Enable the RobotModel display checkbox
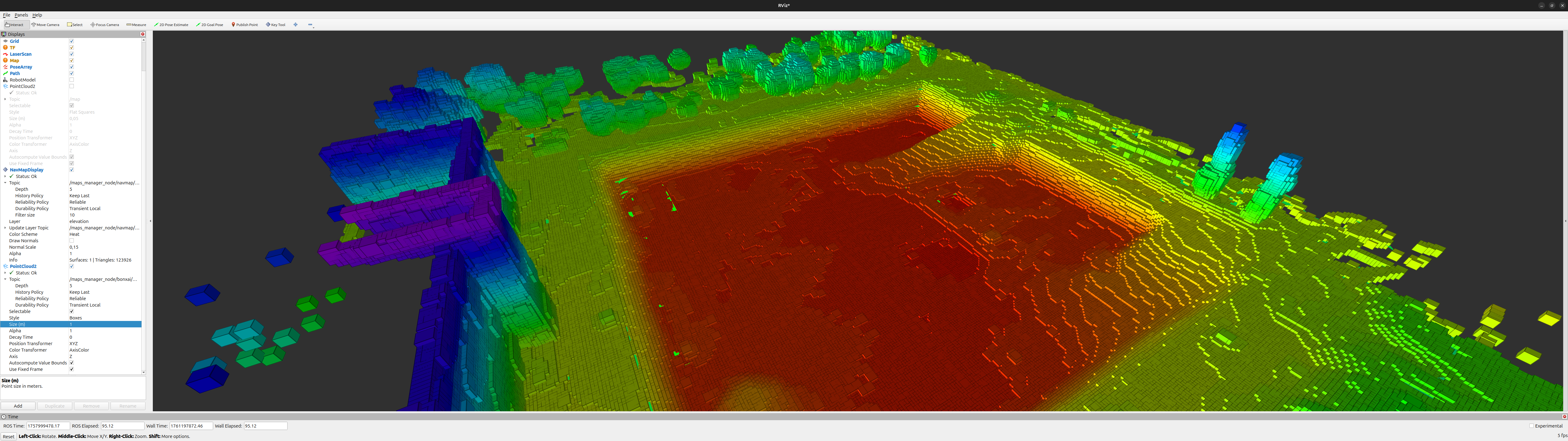Viewport: 1568px width, 441px height. point(71,79)
